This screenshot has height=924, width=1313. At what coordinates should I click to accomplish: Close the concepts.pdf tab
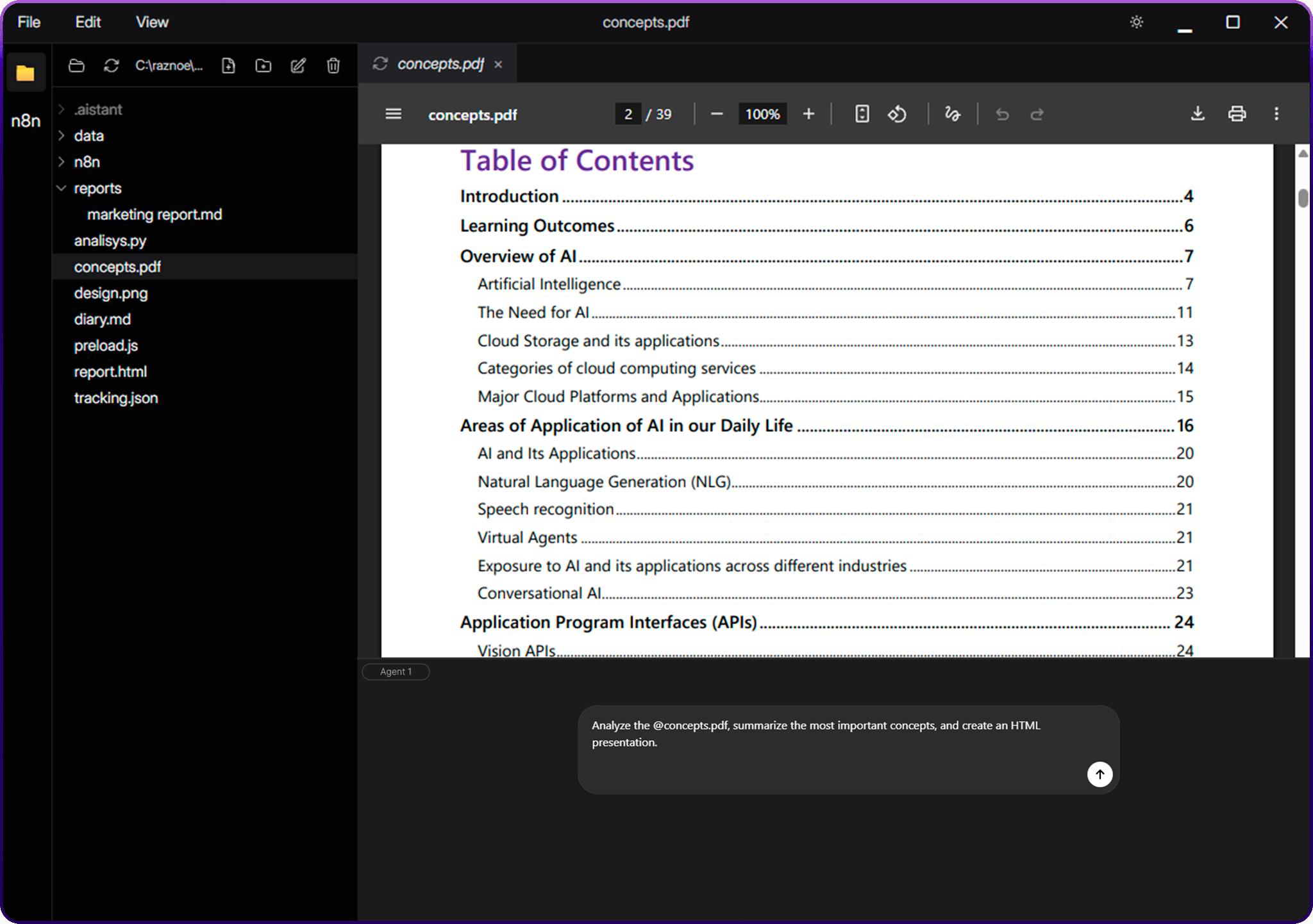tap(498, 65)
